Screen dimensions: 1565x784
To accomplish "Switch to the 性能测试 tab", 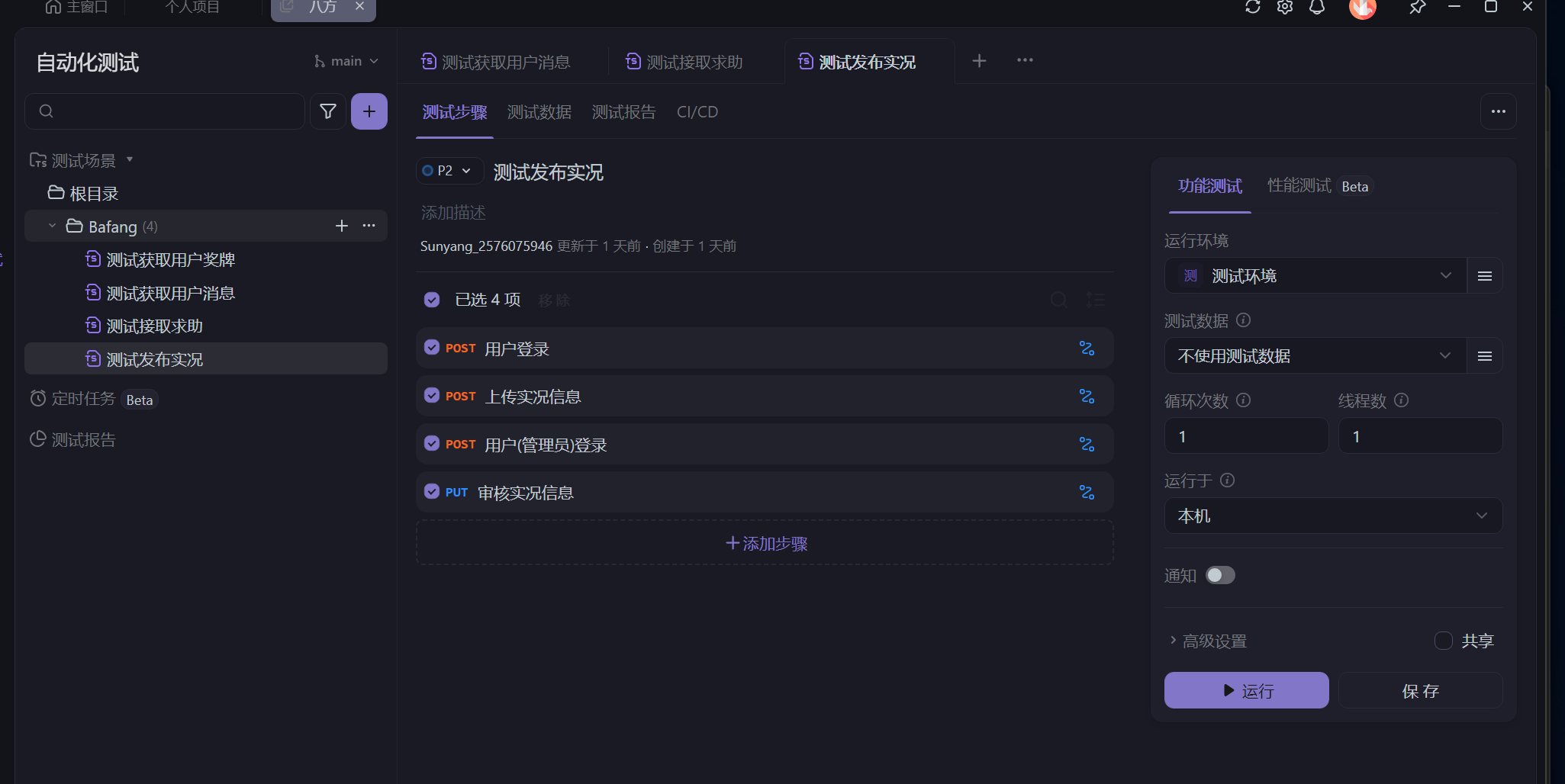I will click(x=1299, y=185).
